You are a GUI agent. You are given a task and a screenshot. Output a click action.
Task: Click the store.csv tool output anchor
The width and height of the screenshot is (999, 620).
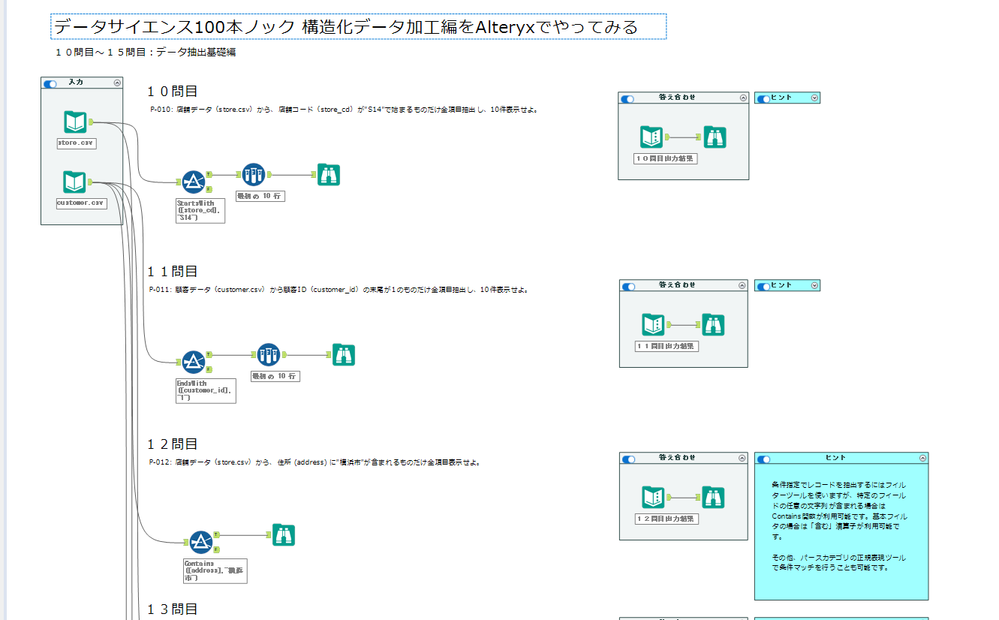91,122
